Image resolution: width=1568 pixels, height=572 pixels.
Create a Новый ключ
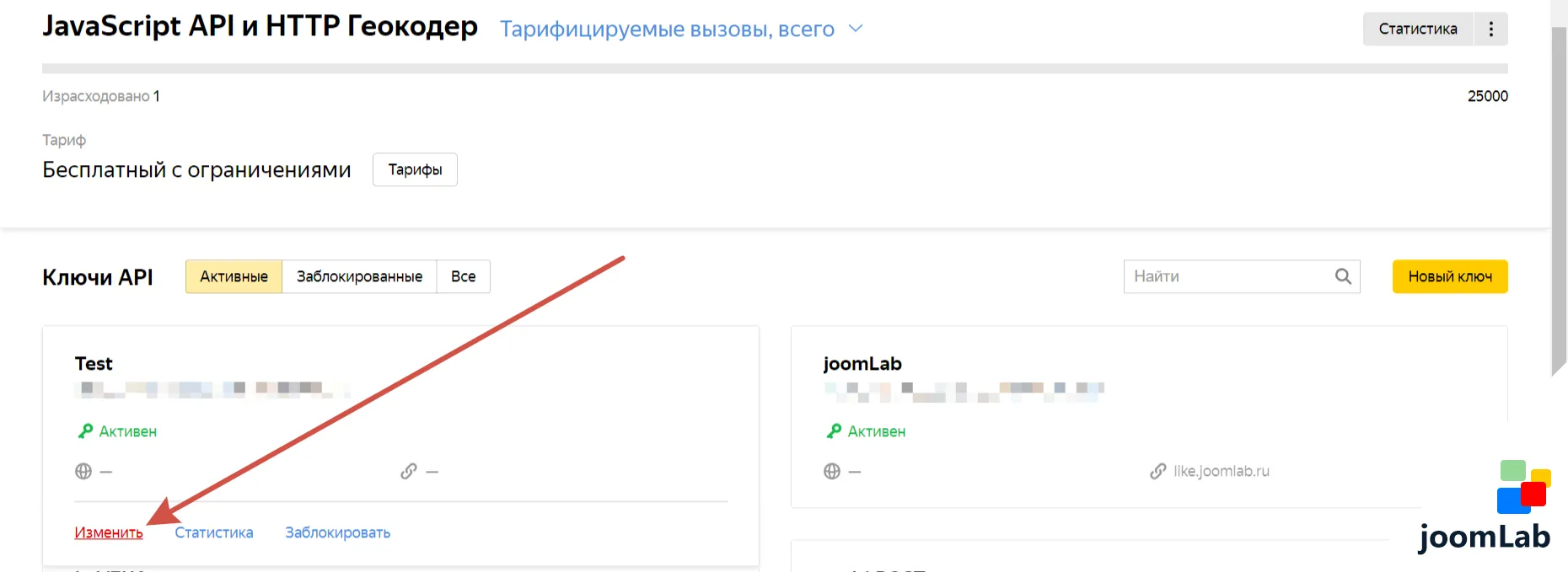[1450, 276]
